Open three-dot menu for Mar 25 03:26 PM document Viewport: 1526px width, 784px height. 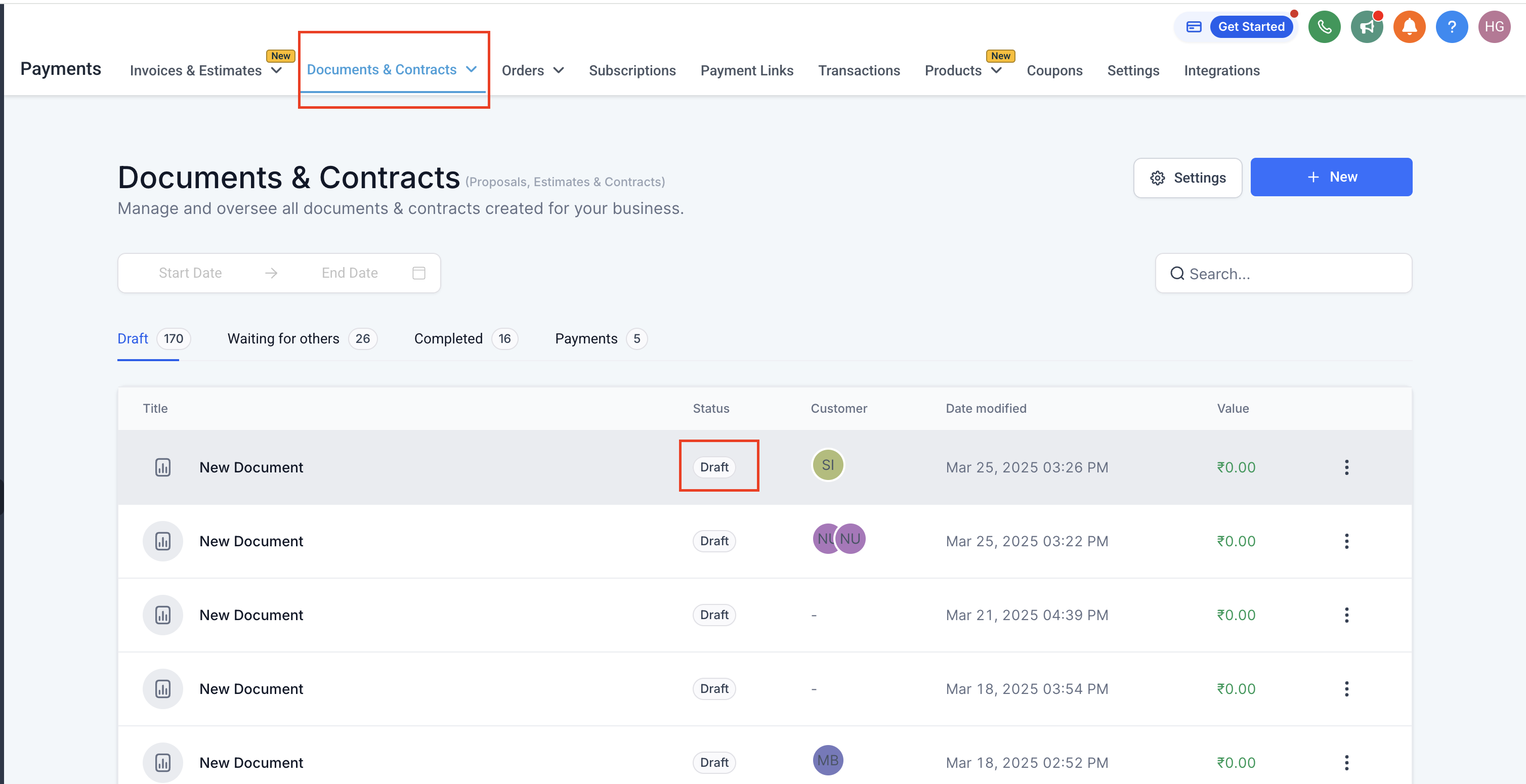coord(1346,467)
